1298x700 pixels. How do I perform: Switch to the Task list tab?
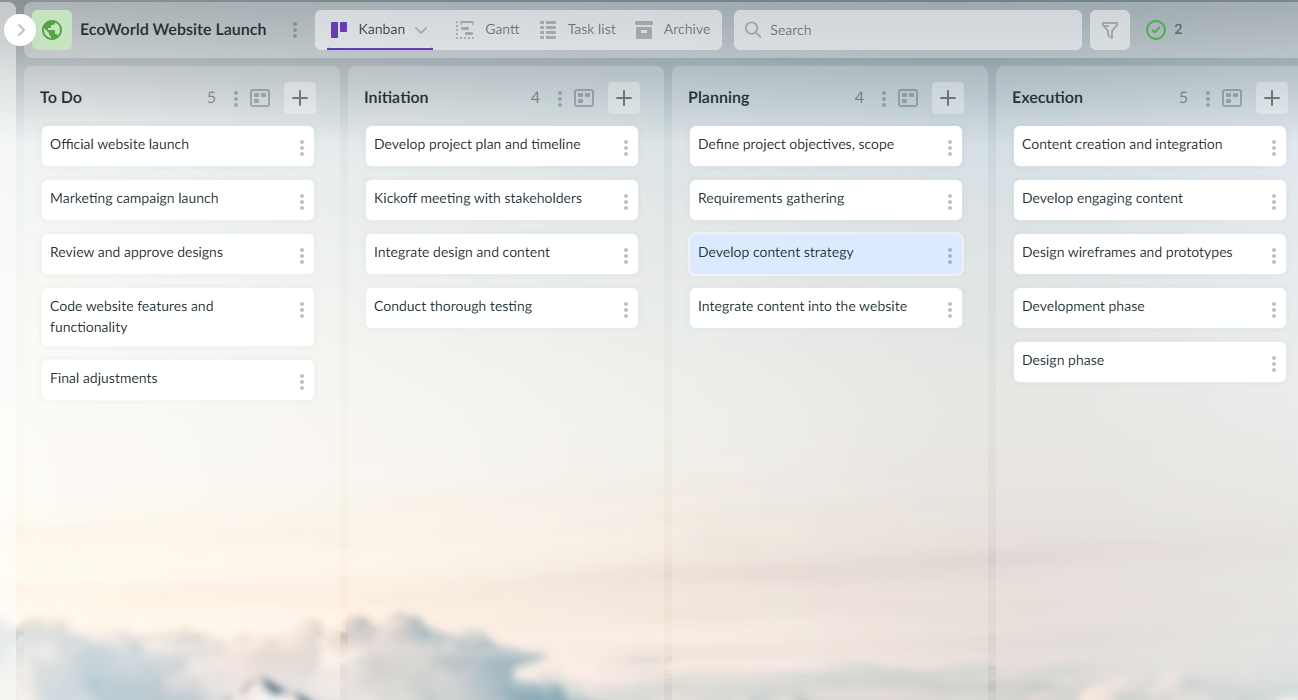pos(578,29)
